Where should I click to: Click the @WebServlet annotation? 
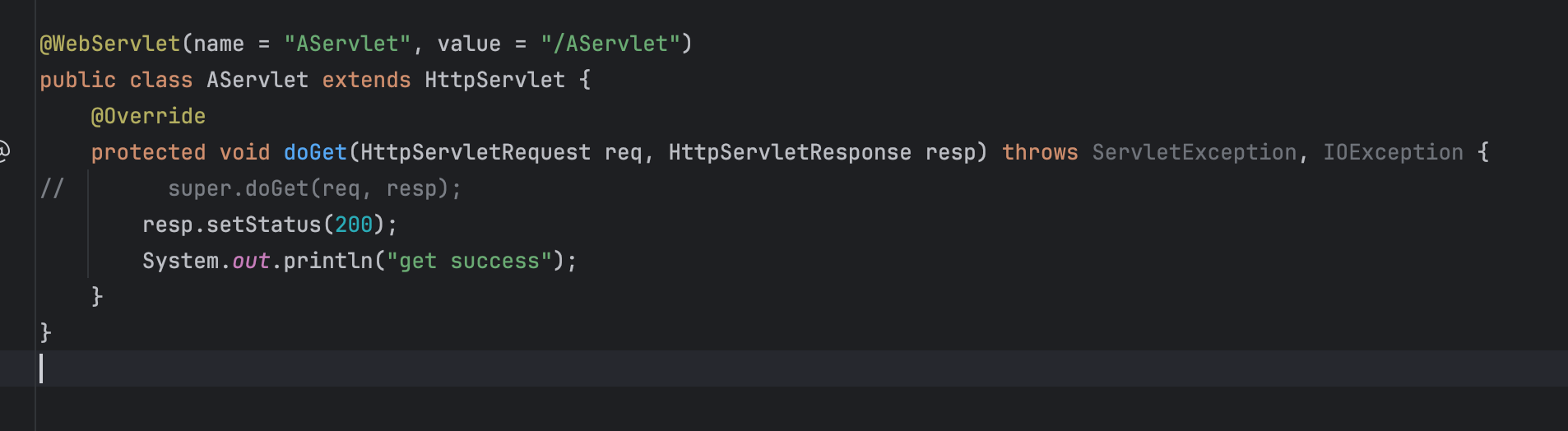109,44
